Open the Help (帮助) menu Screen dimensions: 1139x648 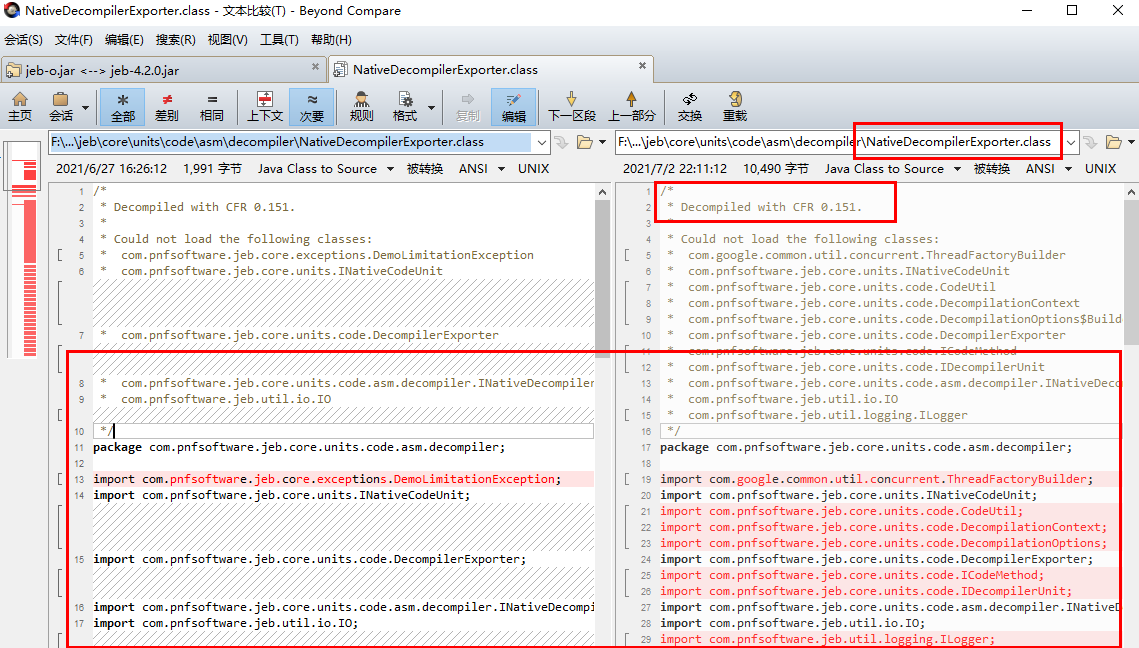coord(331,40)
